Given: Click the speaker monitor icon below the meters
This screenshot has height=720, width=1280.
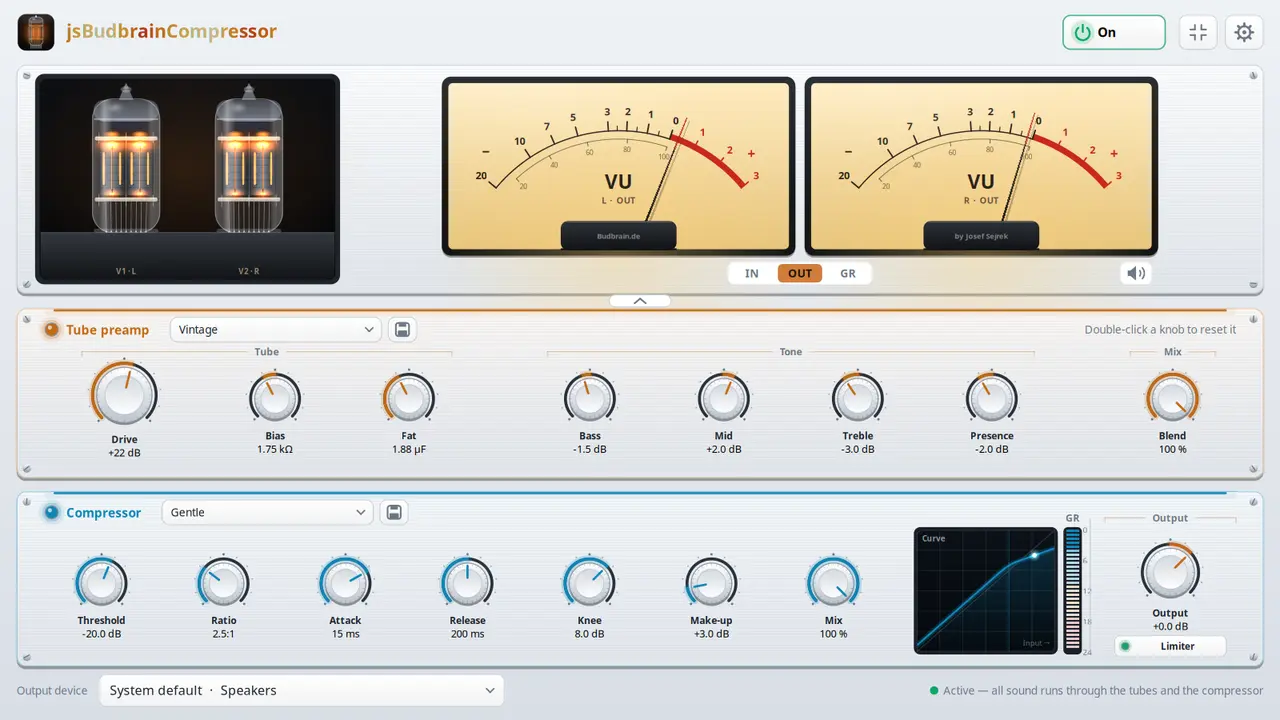Looking at the screenshot, I should click(x=1136, y=273).
